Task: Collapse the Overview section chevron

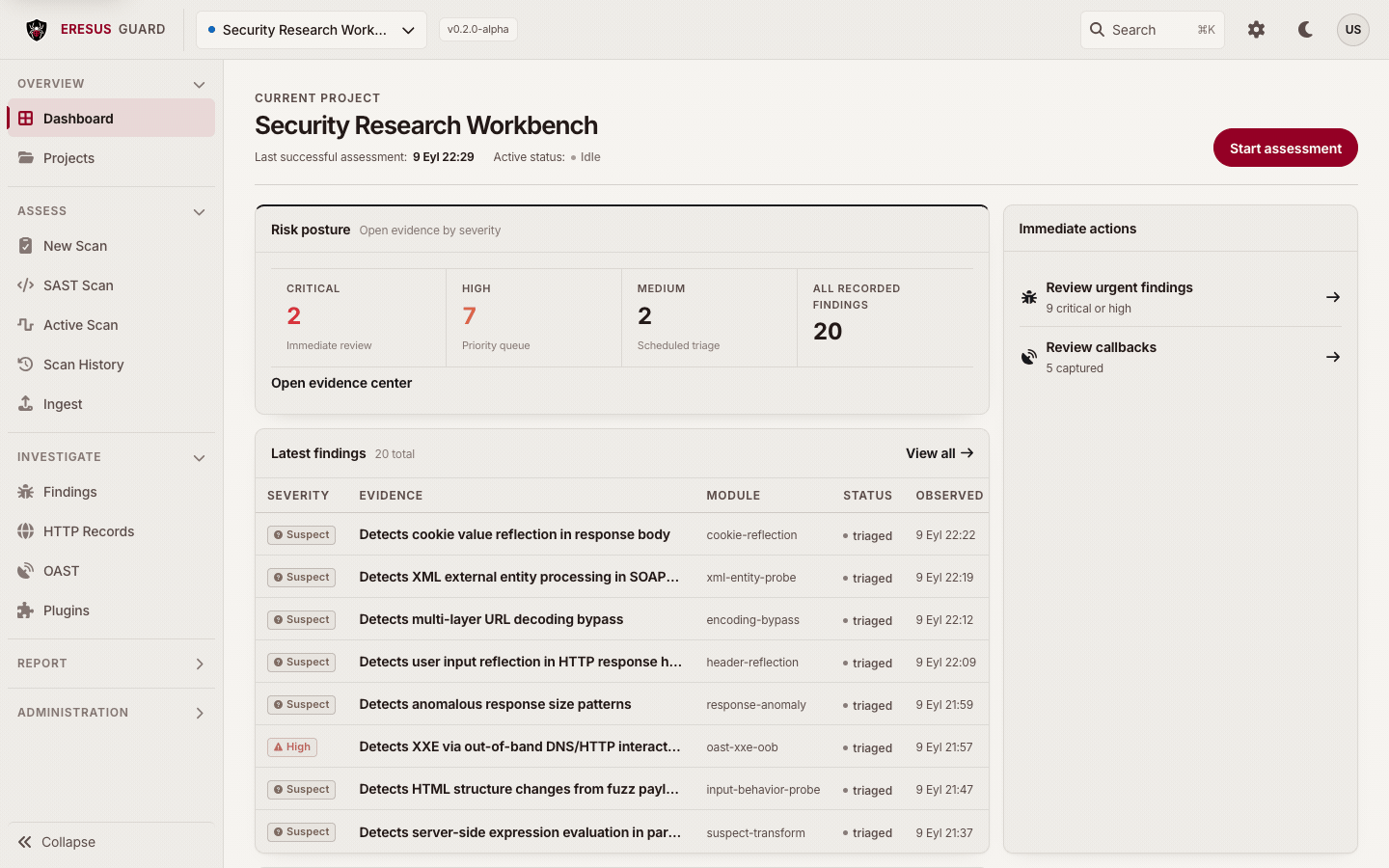Action: [199, 85]
